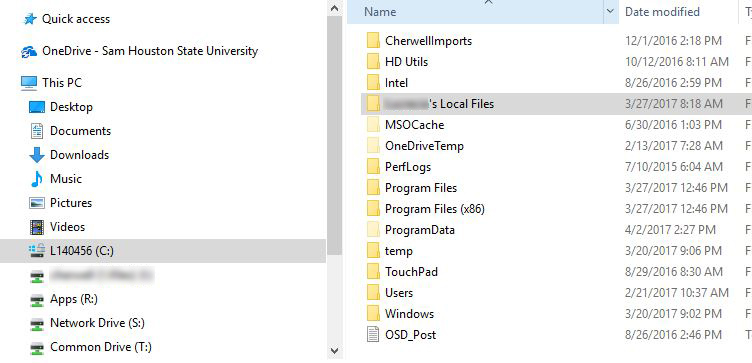Screen dimensions: 752x363
Task: Click the Intel folder icon
Action: (374, 83)
